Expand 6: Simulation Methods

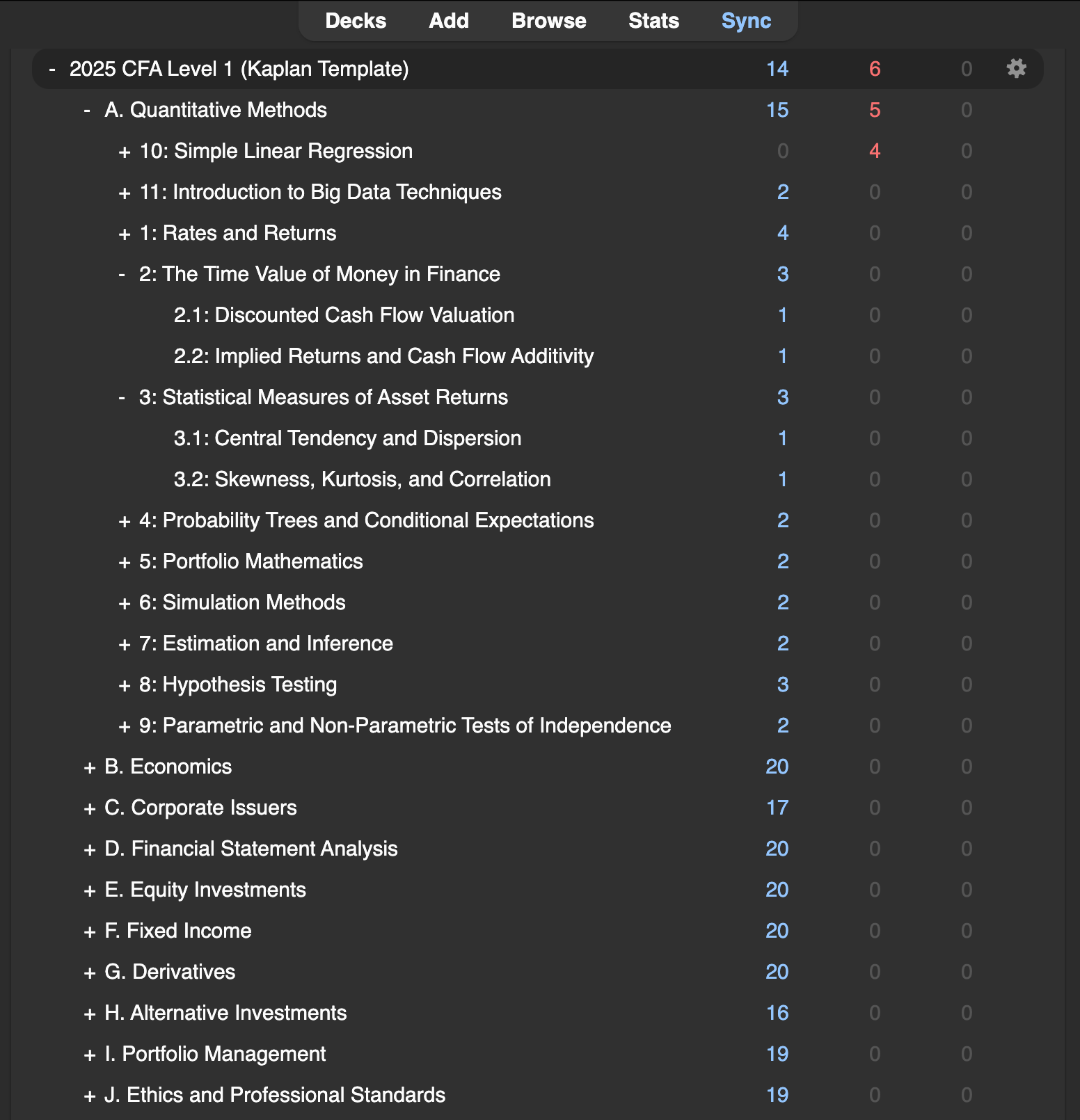click(125, 603)
